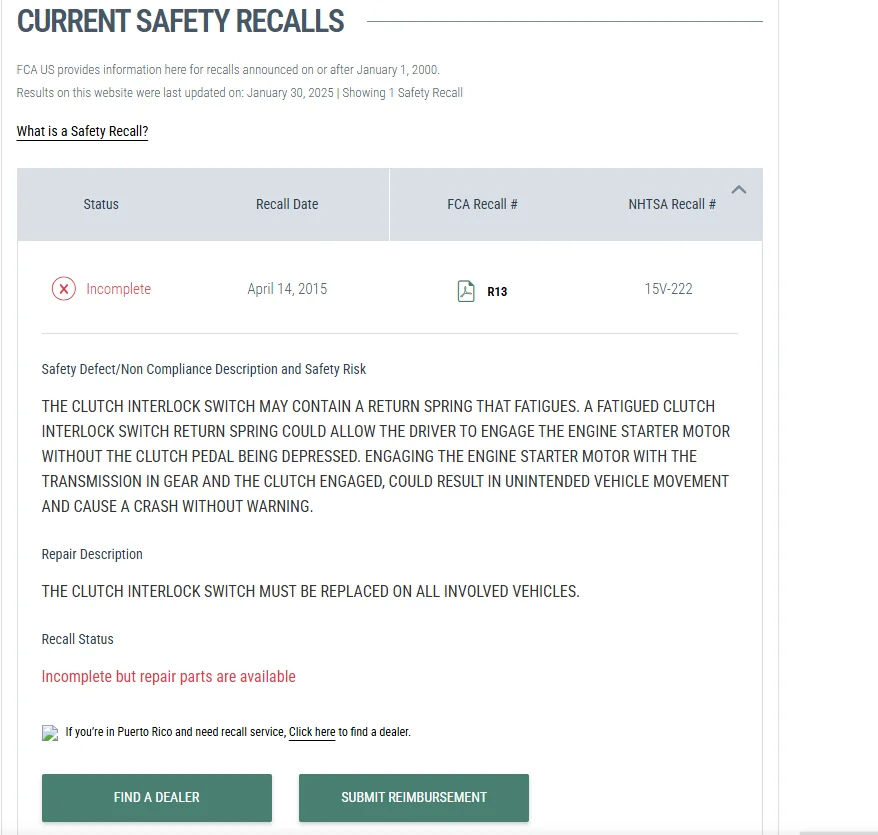Open the R13 recall PDF icon
Screen dimensions: 878x835
pyautogui.click(x=466, y=291)
